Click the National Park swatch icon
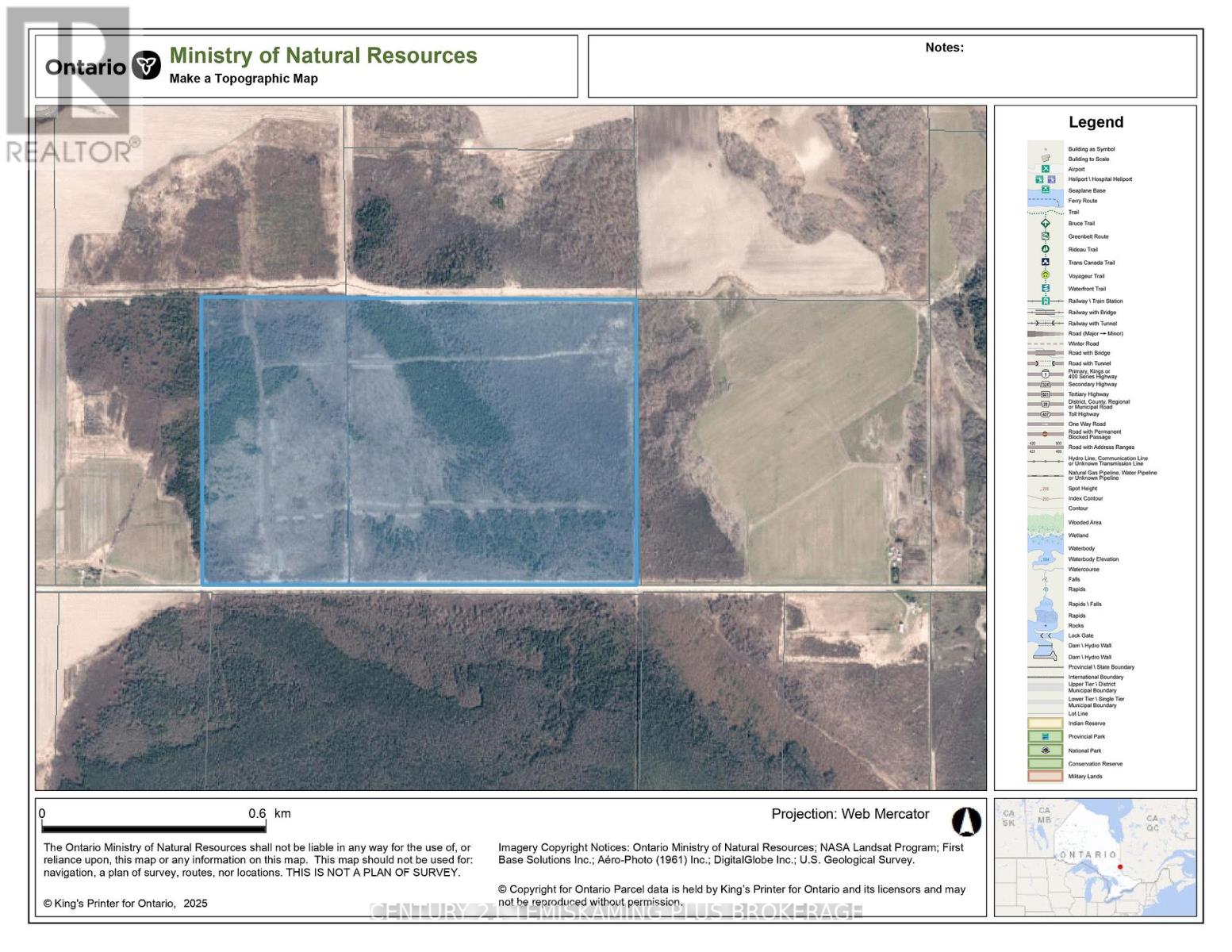1232x952 pixels. (x=1046, y=750)
